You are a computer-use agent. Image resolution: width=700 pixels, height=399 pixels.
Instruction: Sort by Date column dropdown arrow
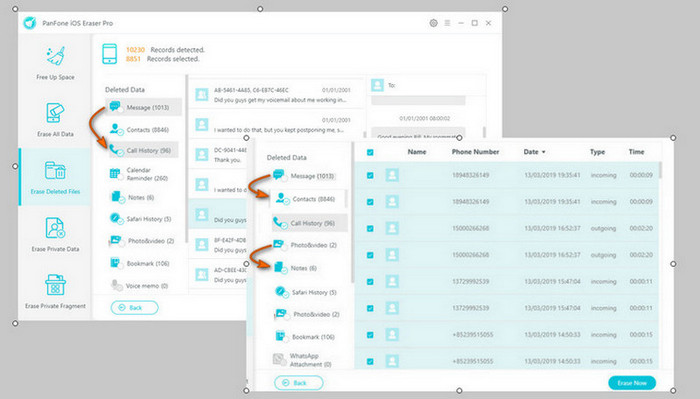544,152
